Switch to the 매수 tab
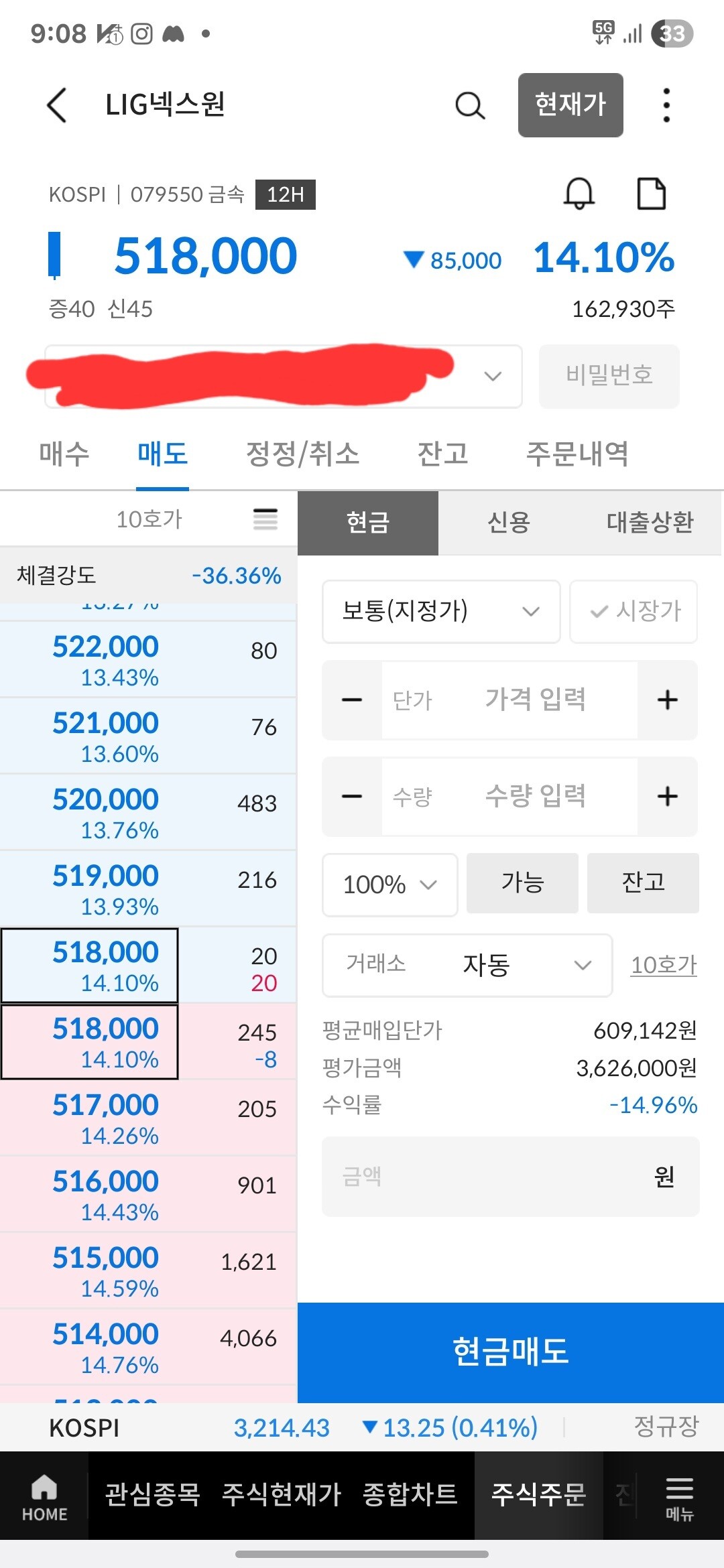Viewport: 724px width, 1568px height. pyautogui.click(x=64, y=454)
